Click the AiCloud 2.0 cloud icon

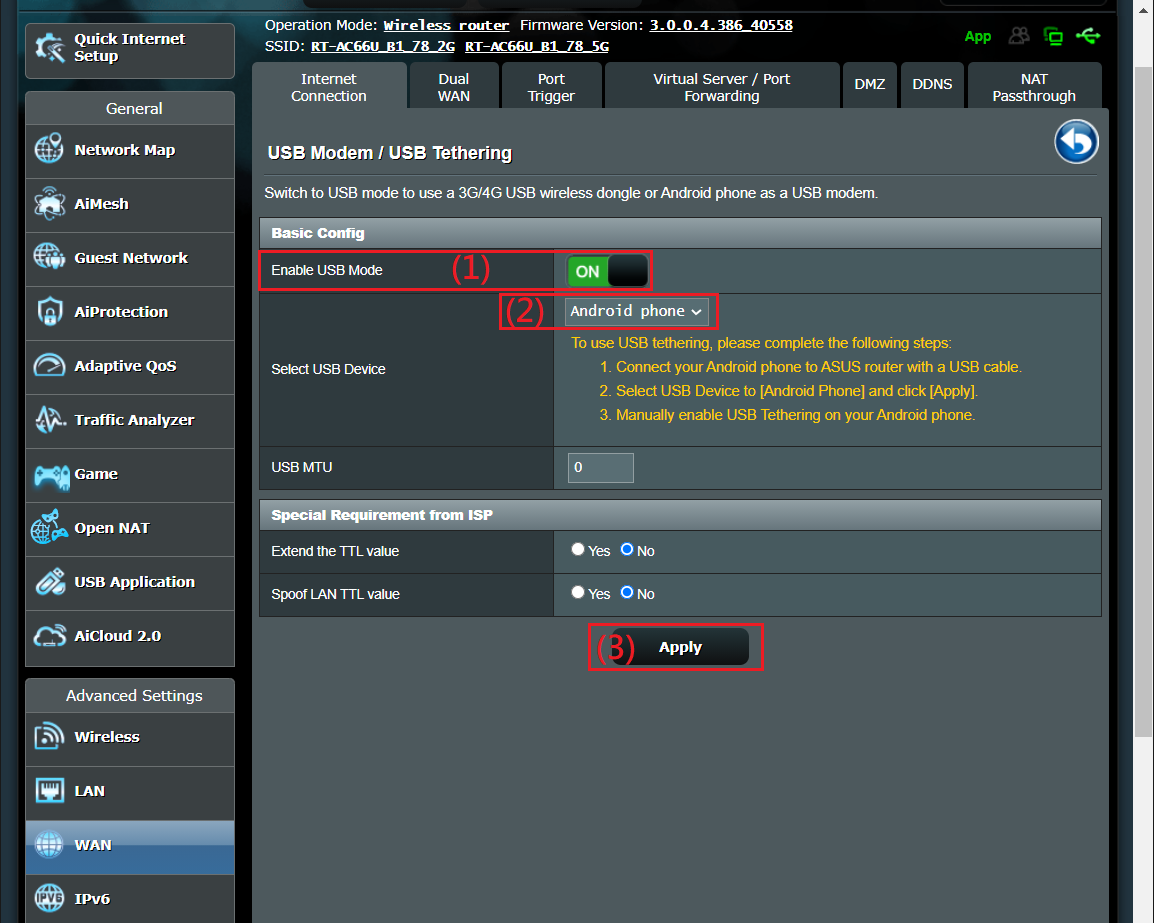coord(49,636)
